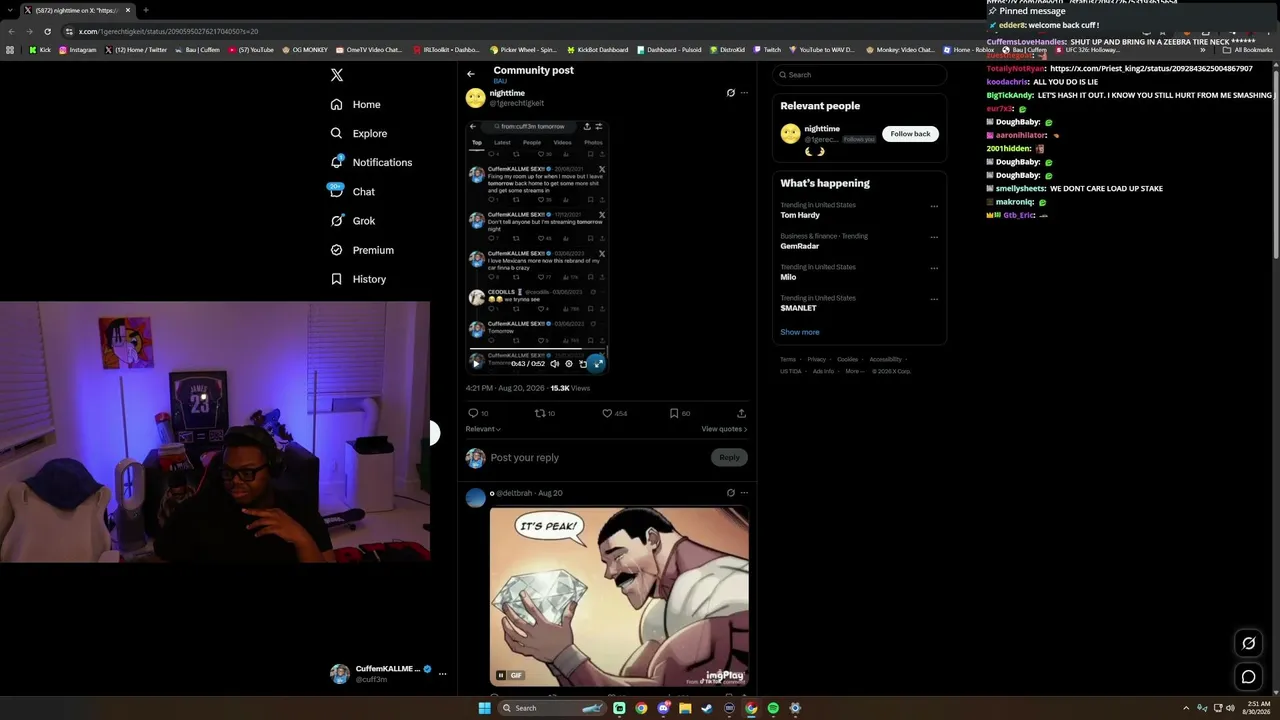Open more options for GemRadar trend

[x=934, y=238]
